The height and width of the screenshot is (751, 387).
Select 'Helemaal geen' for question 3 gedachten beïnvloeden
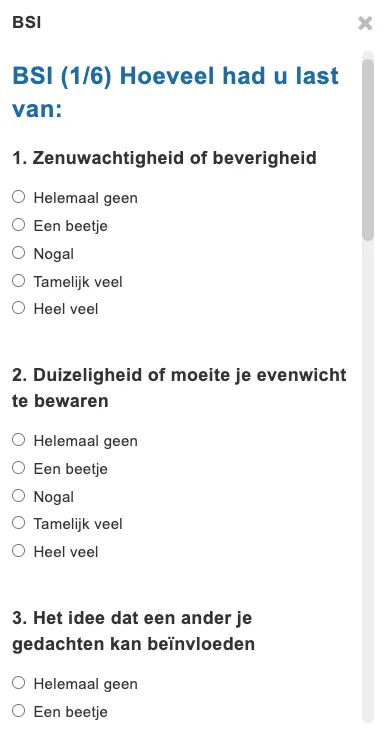coord(19,683)
